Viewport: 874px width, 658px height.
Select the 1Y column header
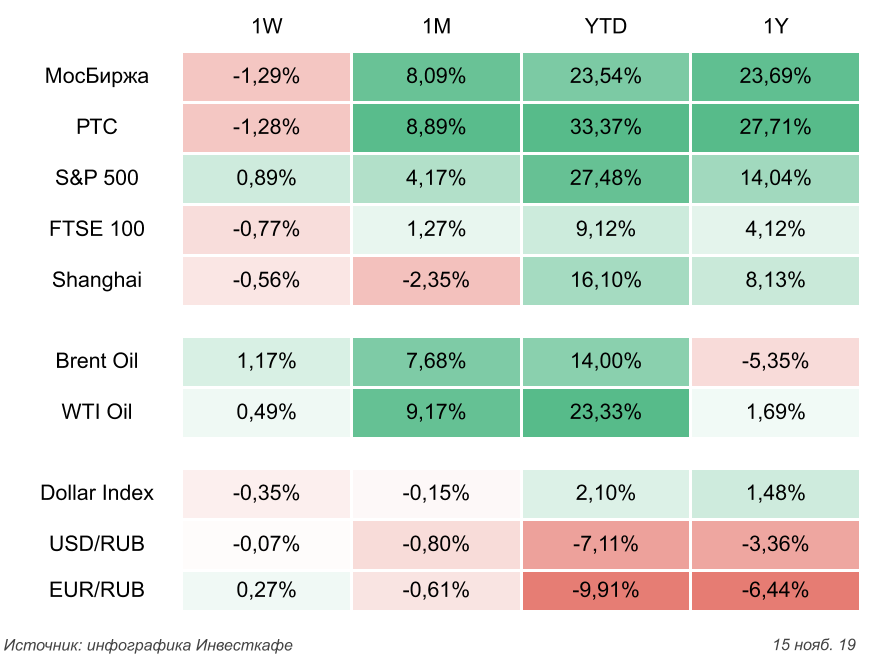pos(775,27)
